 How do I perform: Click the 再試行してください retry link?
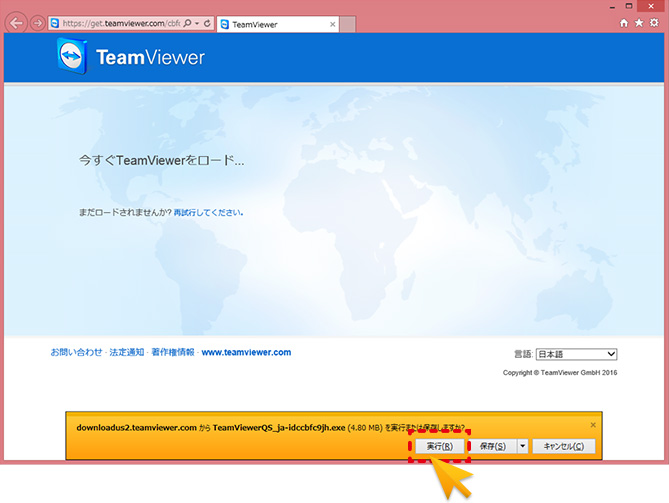tap(208, 212)
